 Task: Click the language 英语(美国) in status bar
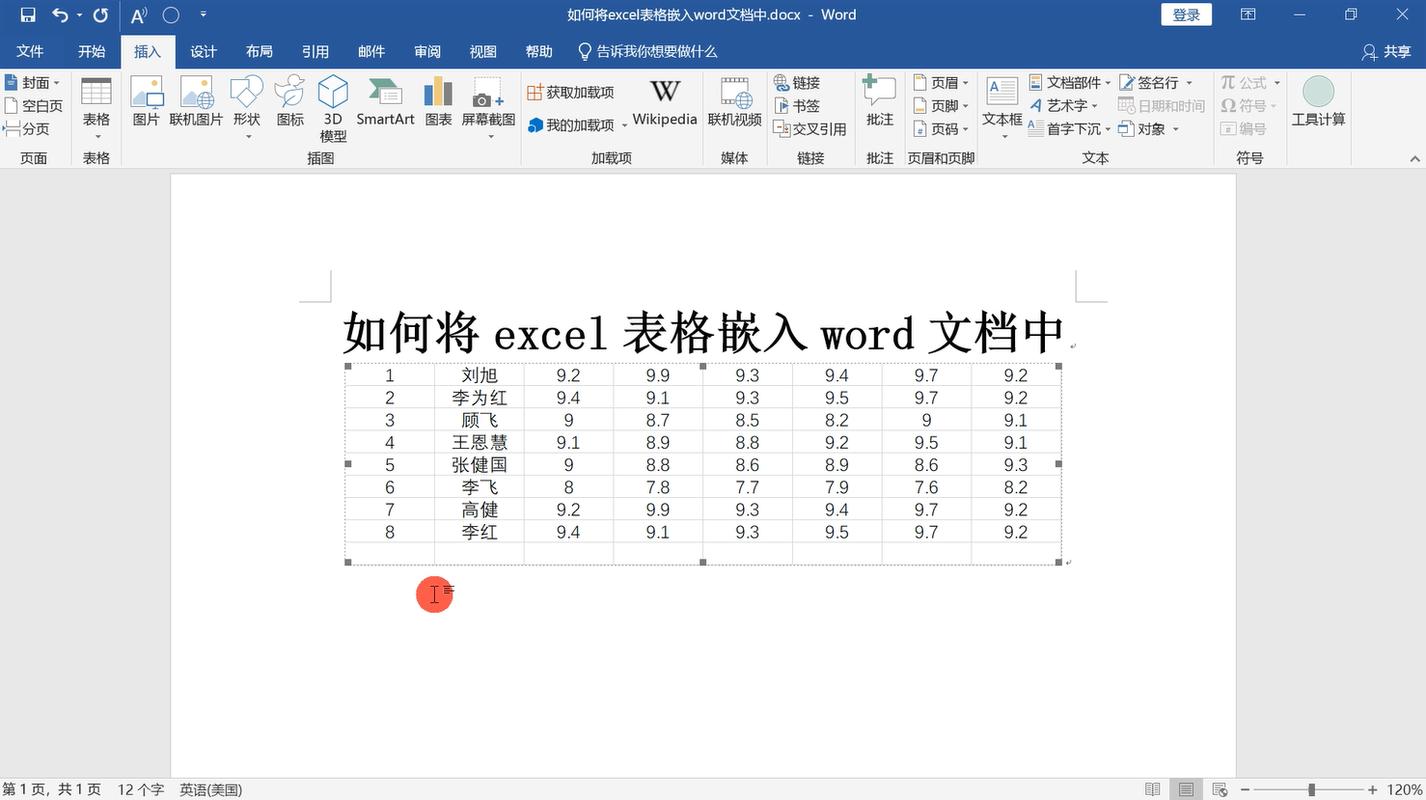coord(211,789)
